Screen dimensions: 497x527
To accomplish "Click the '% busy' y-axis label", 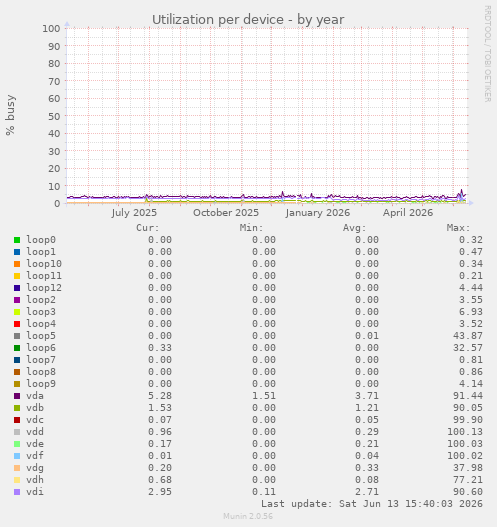I will (x=10, y=115).
